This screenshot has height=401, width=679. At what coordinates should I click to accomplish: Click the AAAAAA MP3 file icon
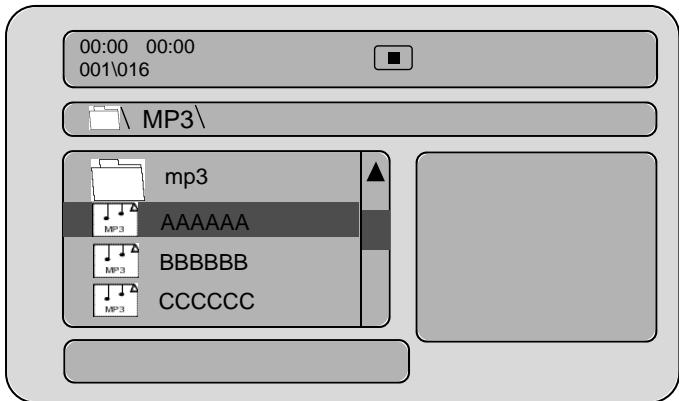tap(115, 220)
